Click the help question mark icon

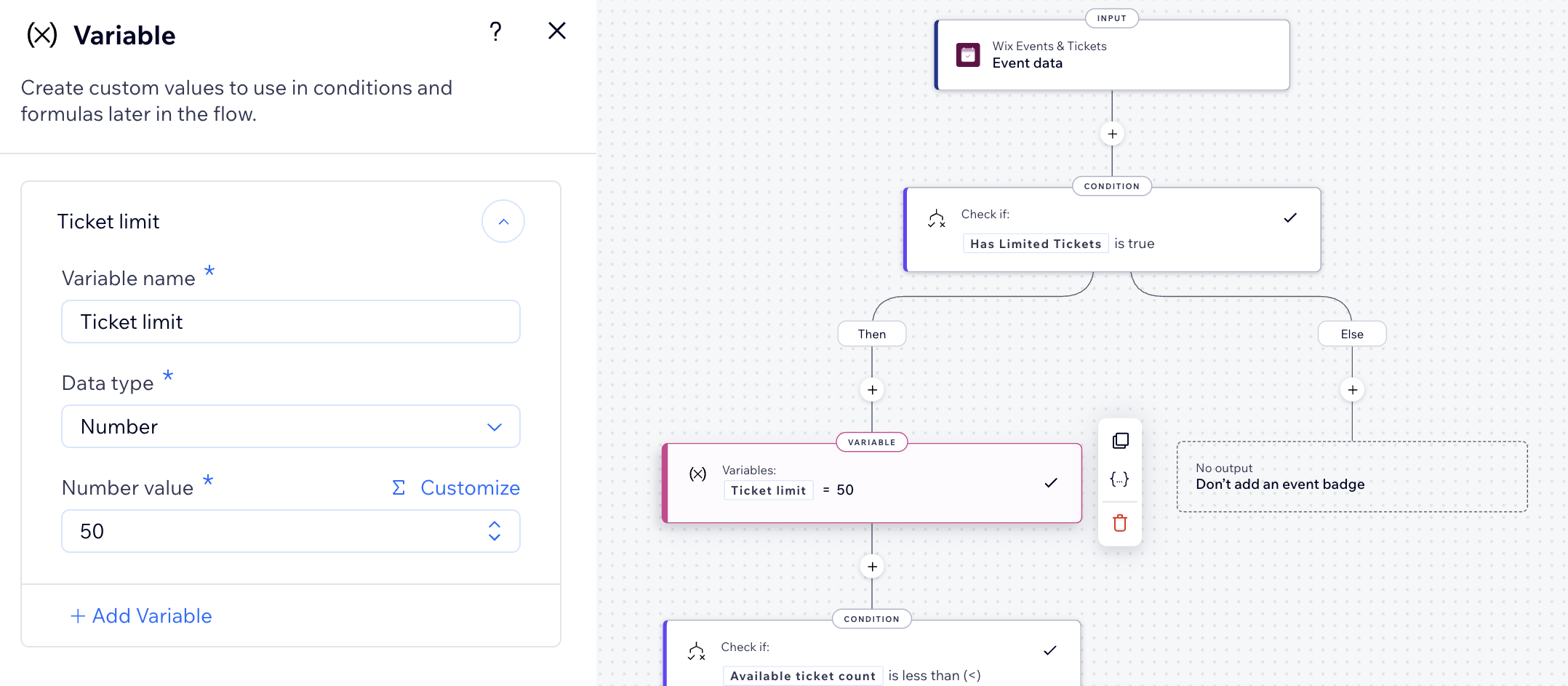point(495,31)
